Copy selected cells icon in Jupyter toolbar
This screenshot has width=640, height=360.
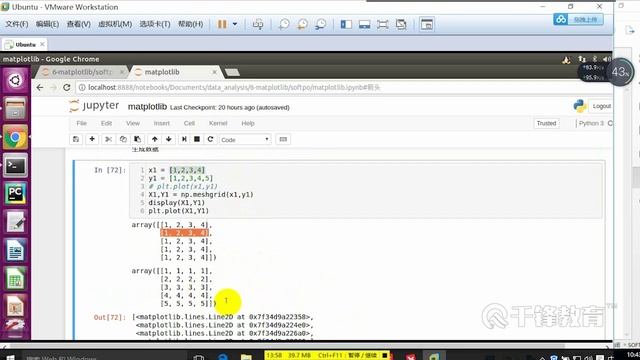123,139
